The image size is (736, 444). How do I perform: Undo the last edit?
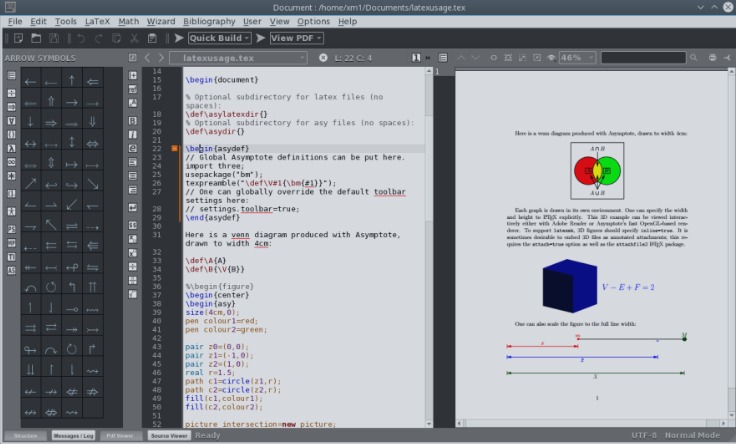click(81, 38)
